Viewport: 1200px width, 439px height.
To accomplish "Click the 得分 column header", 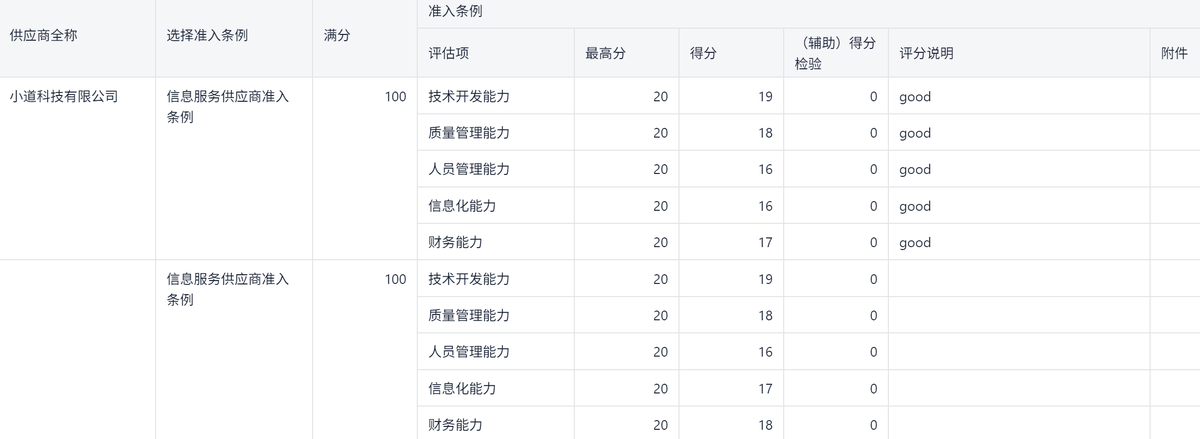I will tap(703, 53).
